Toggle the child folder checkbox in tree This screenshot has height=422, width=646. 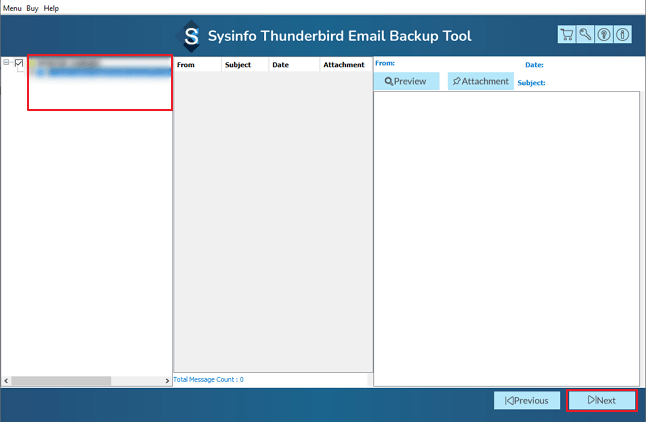pos(39,73)
